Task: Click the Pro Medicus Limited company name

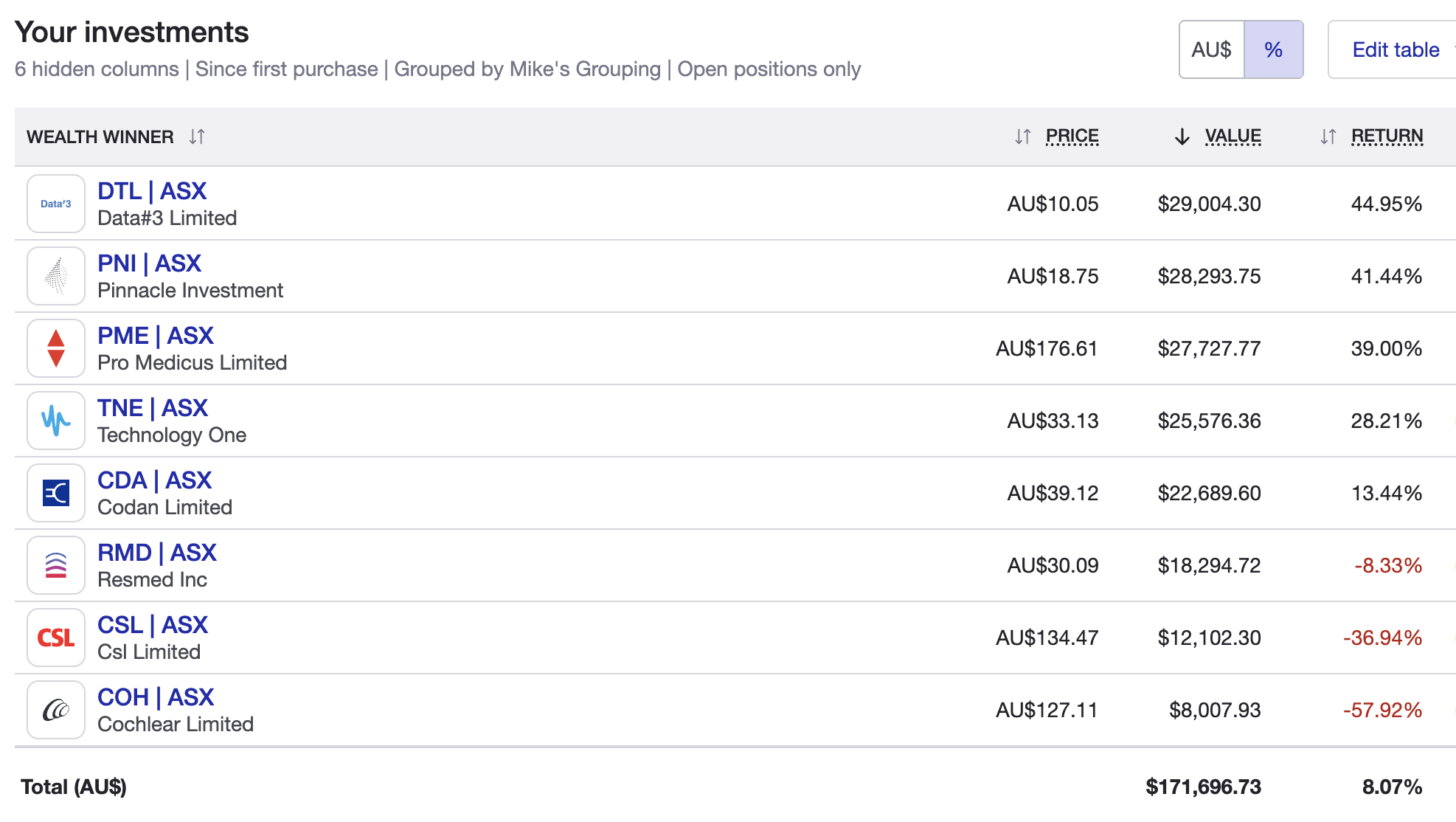Action: click(193, 363)
